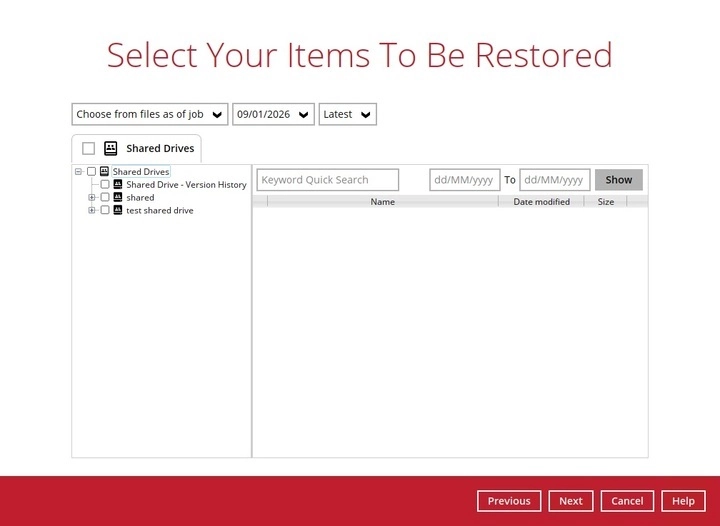The width and height of the screenshot is (720, 526).
Task: Click the Keyword Quick Search field
Action: [x=327, y=179]
